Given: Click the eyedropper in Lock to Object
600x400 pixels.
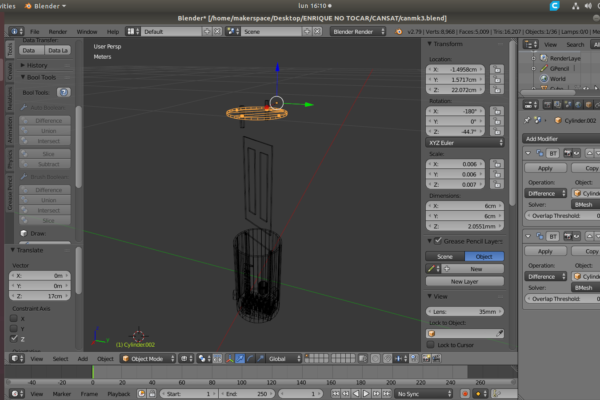Looking at the screenshot, I should [498, 333].
